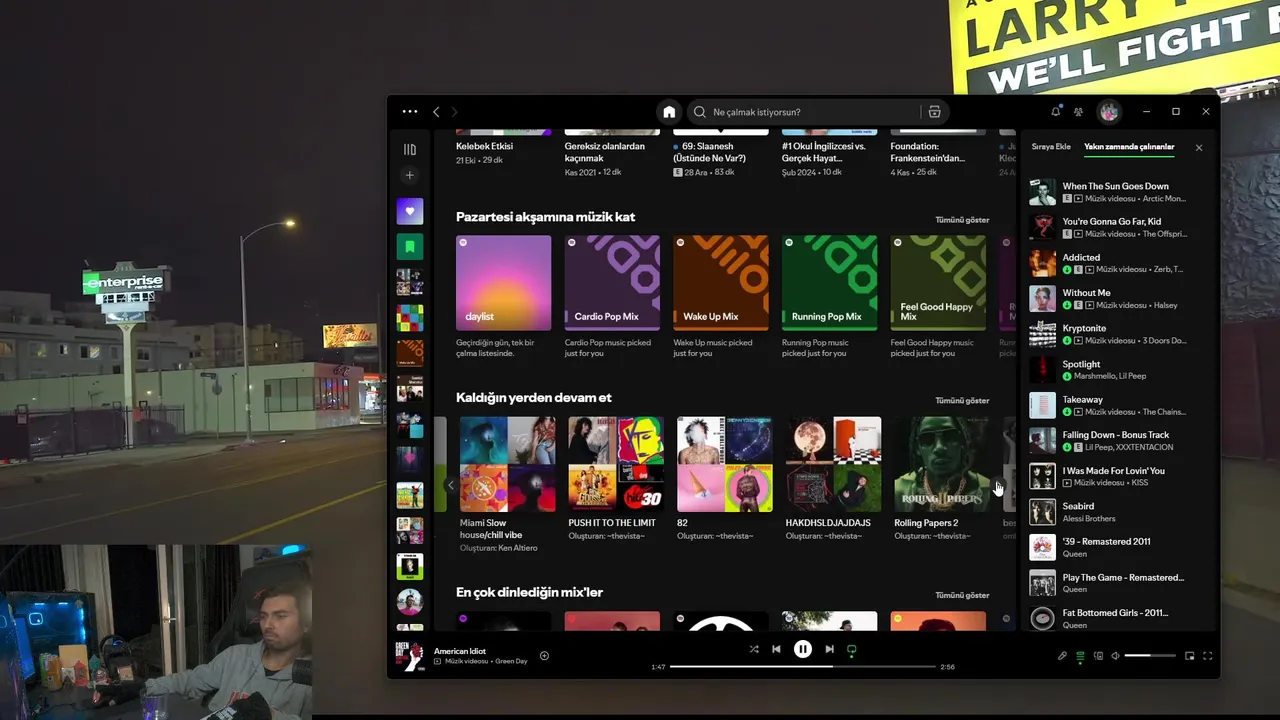This screenshot has width=1280, height=720.
Task: Open the Wake Up Mix card
Action: (720, 297)
